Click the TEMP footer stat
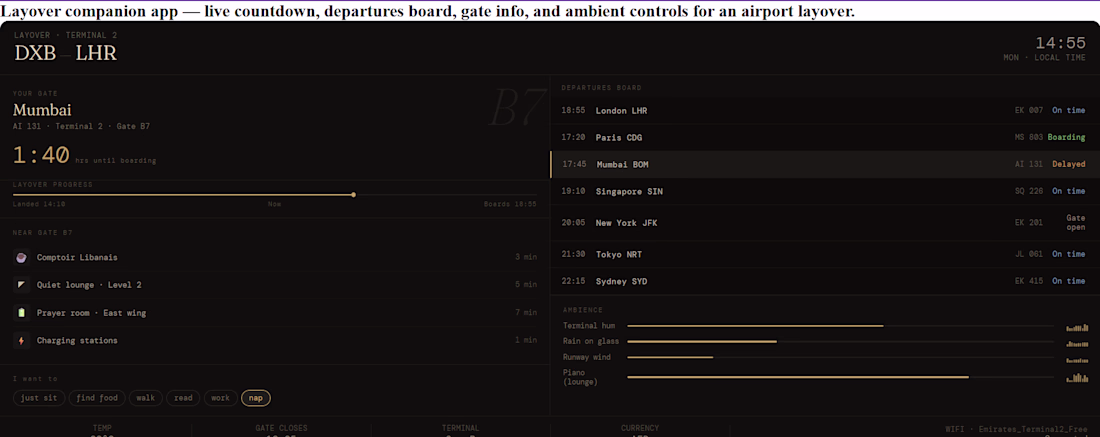 [102, 428]
